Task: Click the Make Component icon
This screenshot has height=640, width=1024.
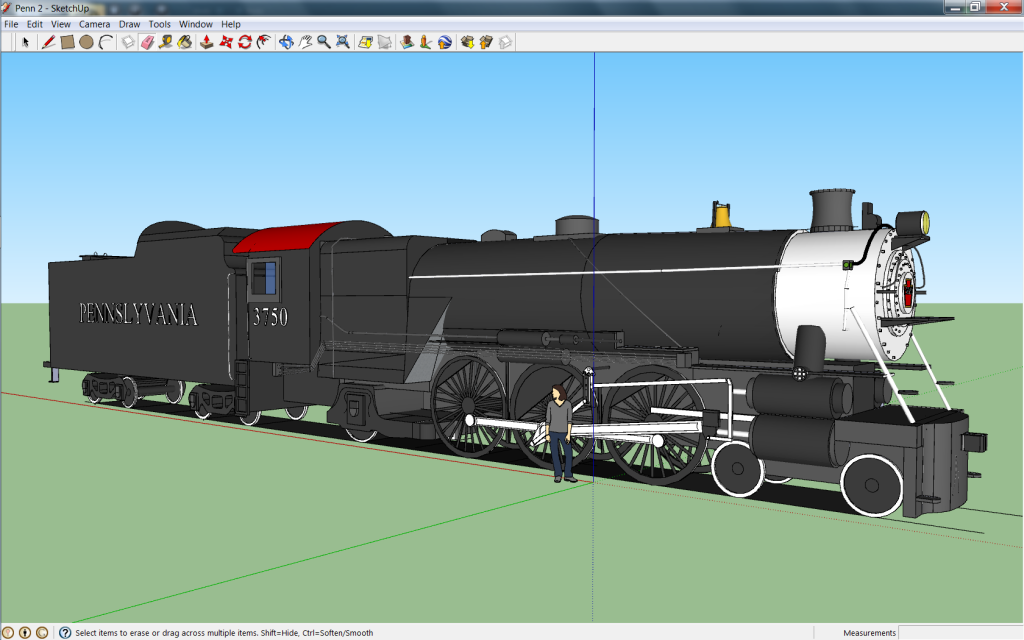Action: pyautogui.click(x=128, y=42)
